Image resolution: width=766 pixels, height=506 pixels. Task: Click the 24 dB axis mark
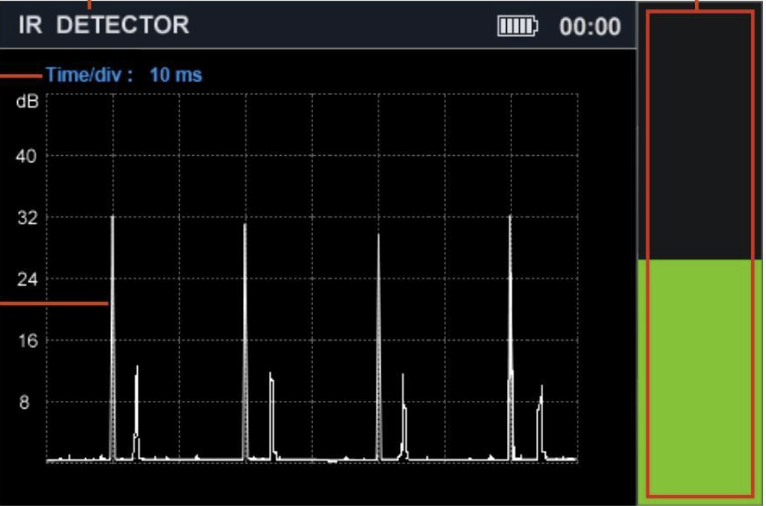[x=27, y=279]
